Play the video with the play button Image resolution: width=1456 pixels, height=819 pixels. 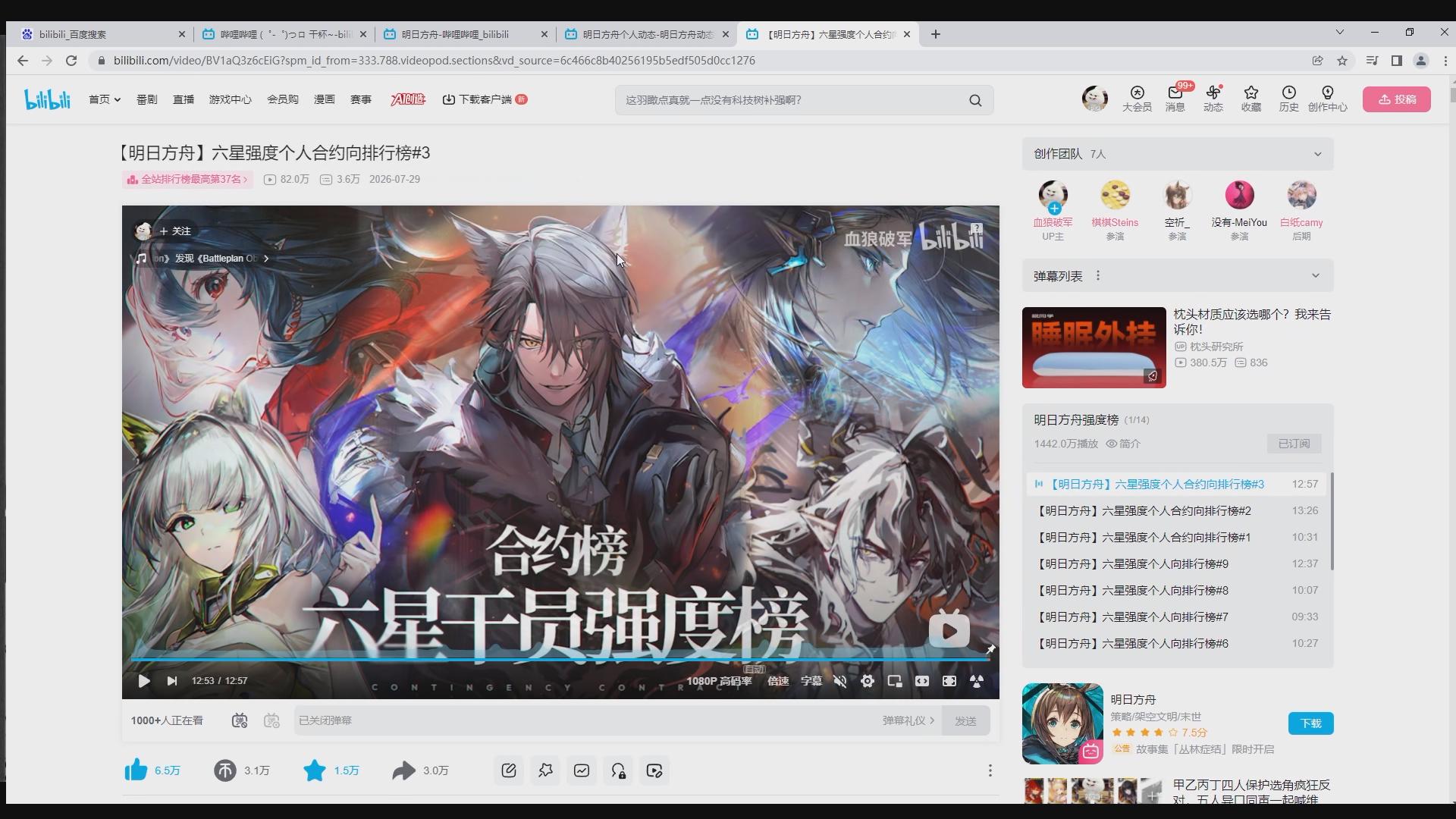pos(144,681)
